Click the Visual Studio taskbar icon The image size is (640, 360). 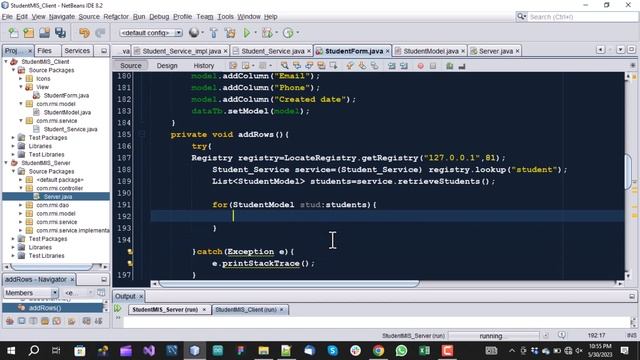[149, 351]
